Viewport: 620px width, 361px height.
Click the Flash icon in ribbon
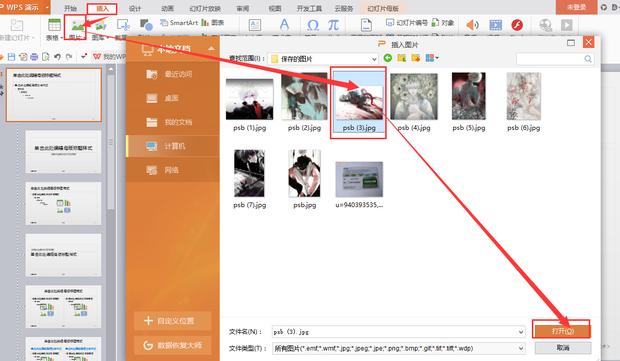[x=517, y=25]
